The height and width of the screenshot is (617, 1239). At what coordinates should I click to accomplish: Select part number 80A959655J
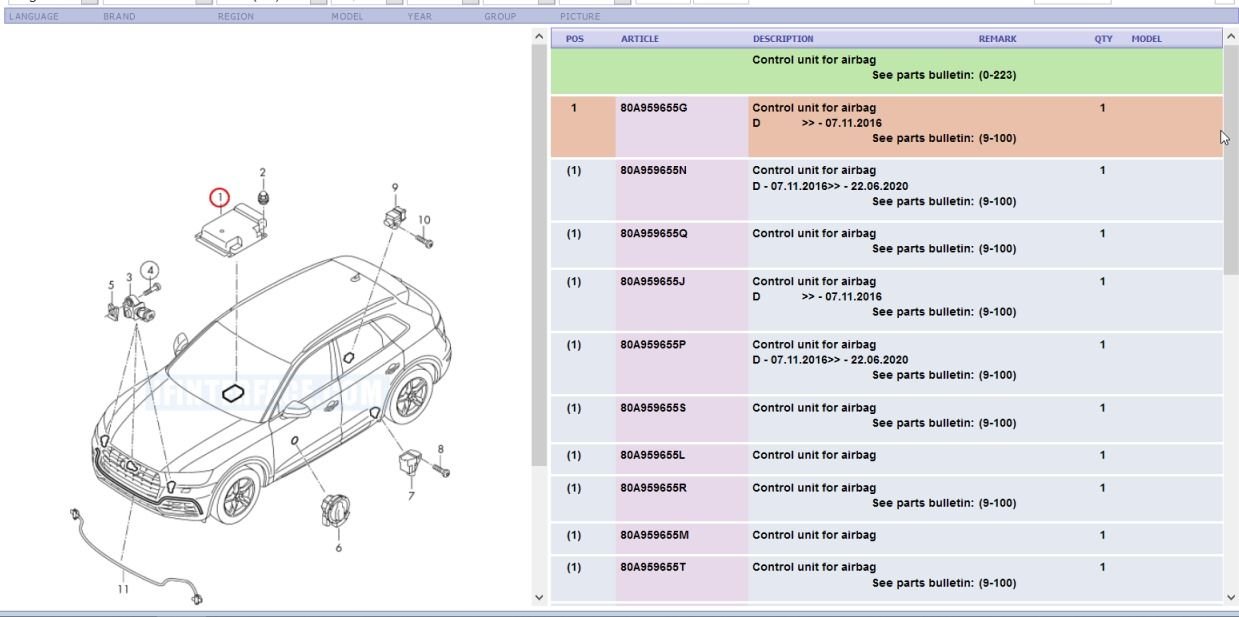point(651,281)
